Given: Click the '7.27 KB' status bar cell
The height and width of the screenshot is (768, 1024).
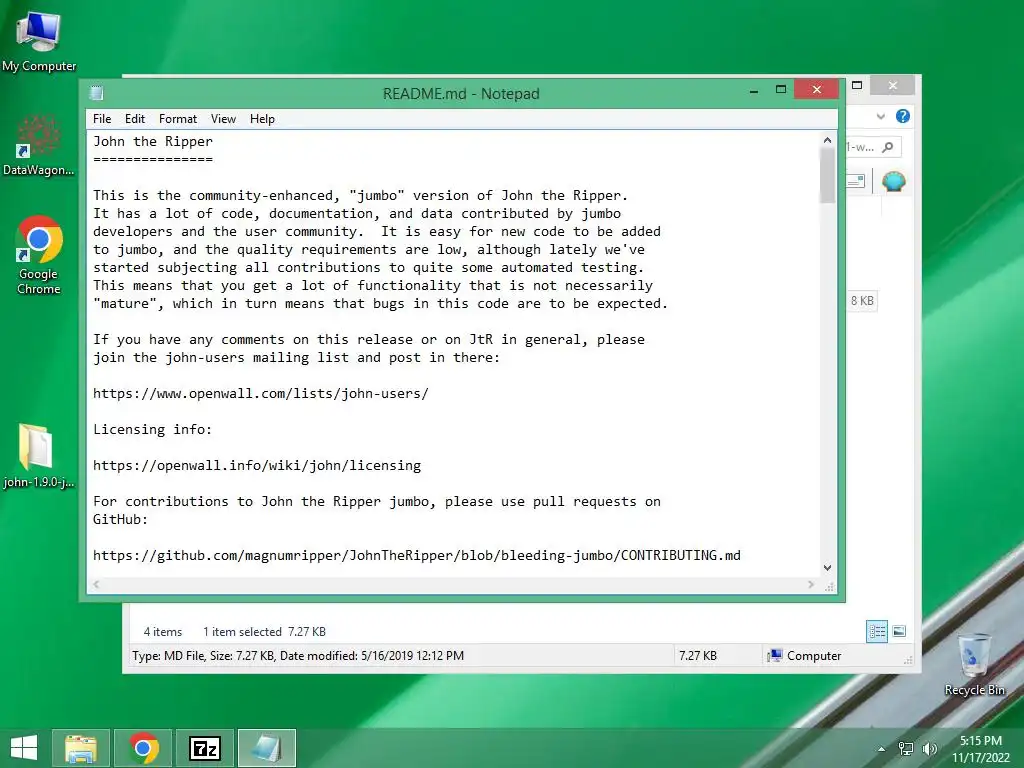Looking at the screenshot, I should coord(697,656).
